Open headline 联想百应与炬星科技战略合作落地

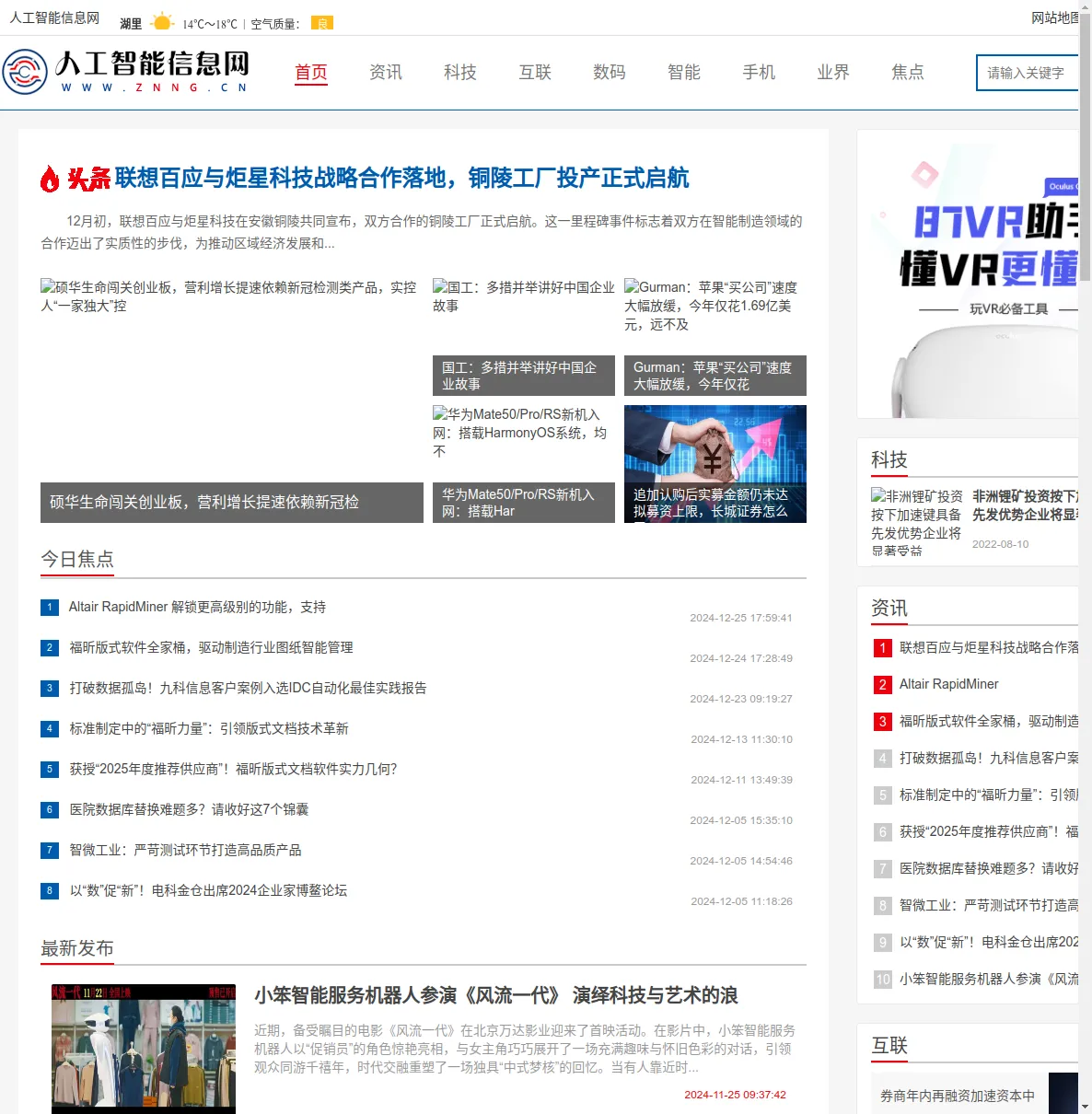tap(401, 178)
